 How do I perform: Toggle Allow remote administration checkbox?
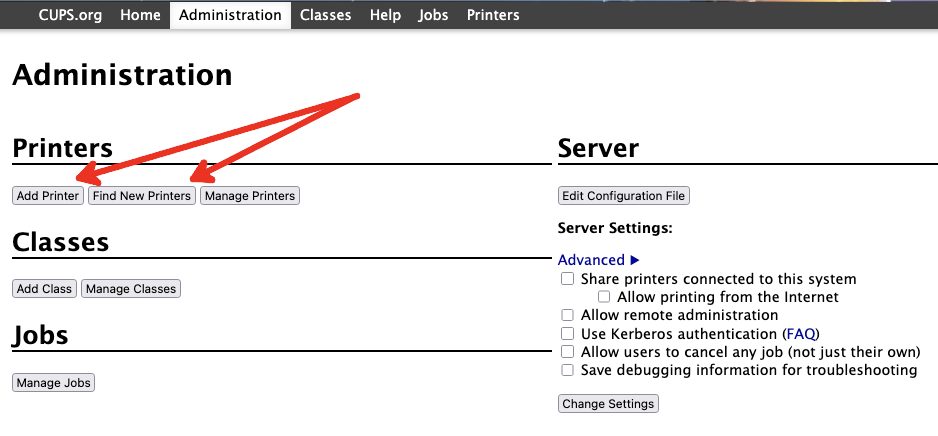(x=568, y=315)
